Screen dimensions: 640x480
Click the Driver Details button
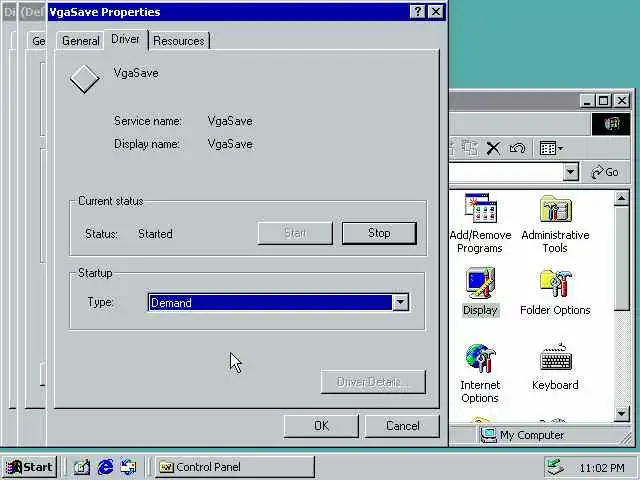pyautogui.click(x=373, y=382)
